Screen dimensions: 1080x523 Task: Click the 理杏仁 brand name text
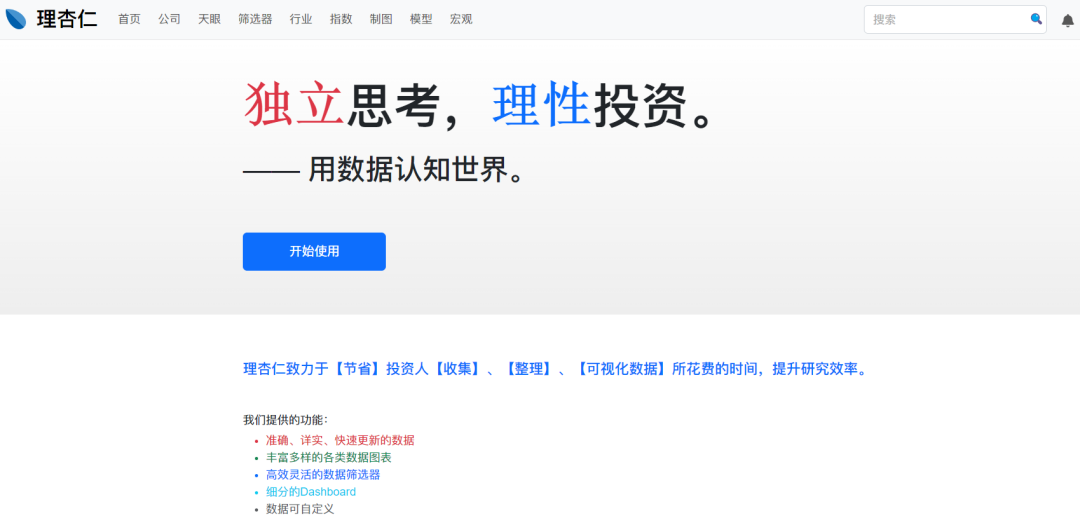coord(67,19)
